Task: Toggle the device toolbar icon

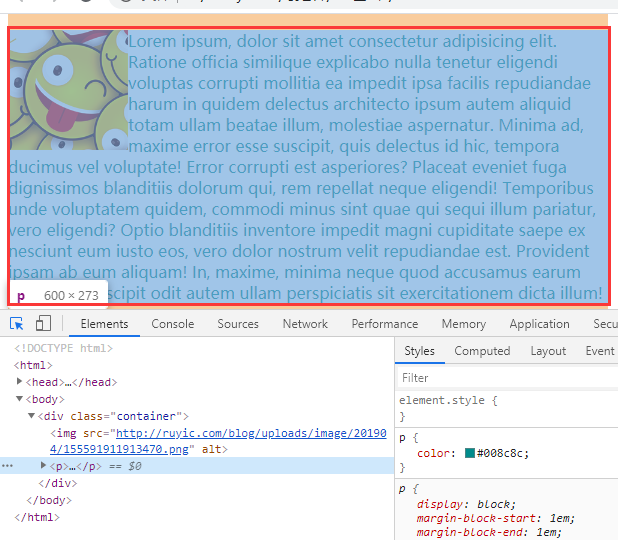Action: (43, 323)
